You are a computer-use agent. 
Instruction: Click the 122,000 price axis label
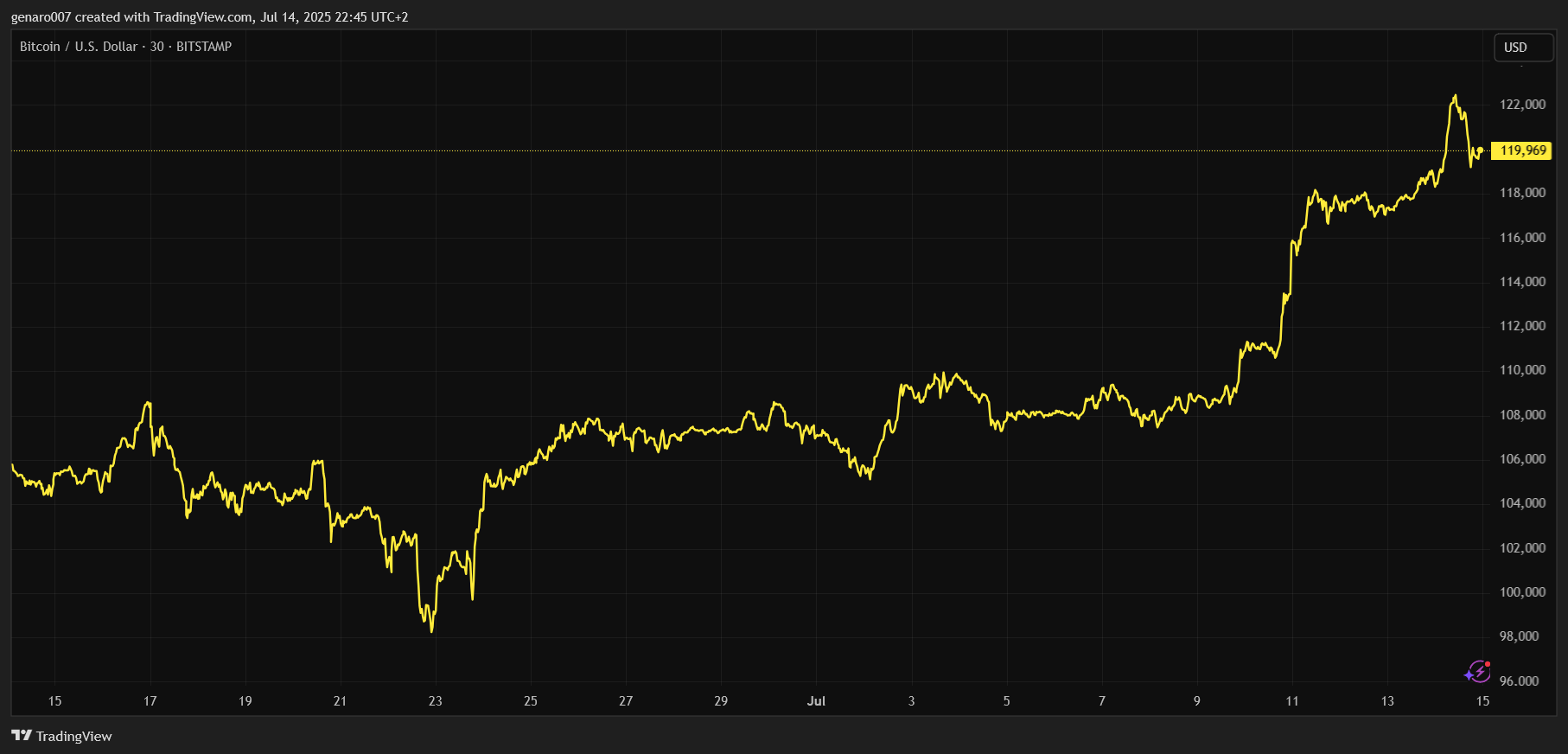pyautogui.click(x=1522, y=105)
